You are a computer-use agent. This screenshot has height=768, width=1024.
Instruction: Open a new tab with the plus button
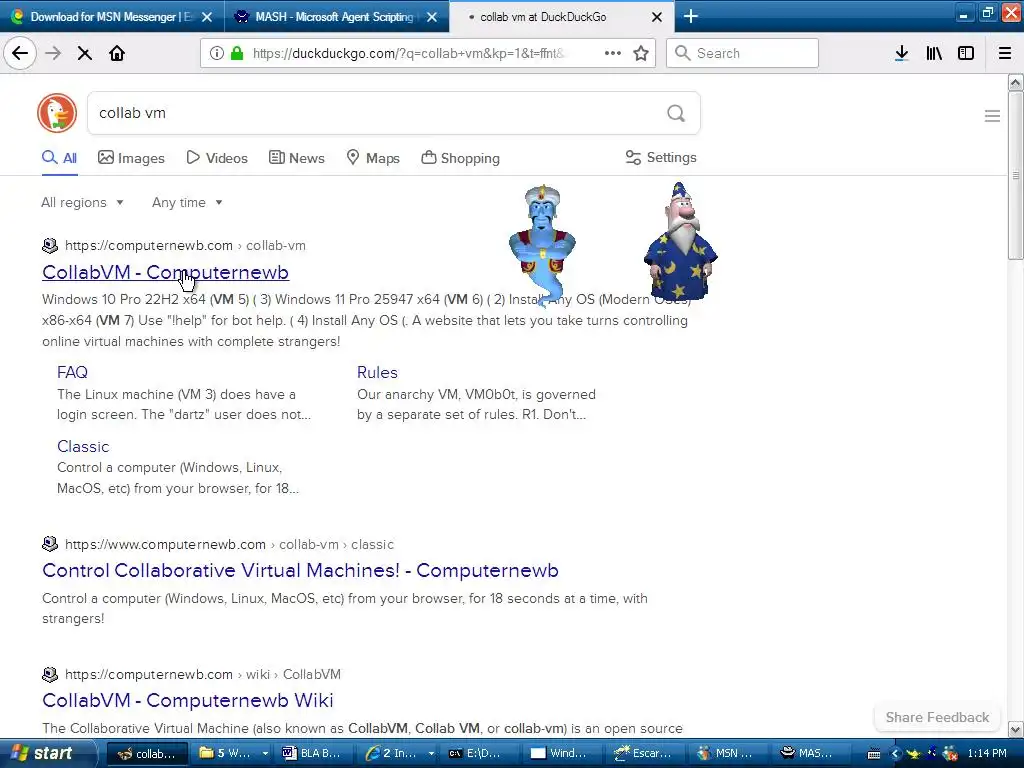coord(690,16)
